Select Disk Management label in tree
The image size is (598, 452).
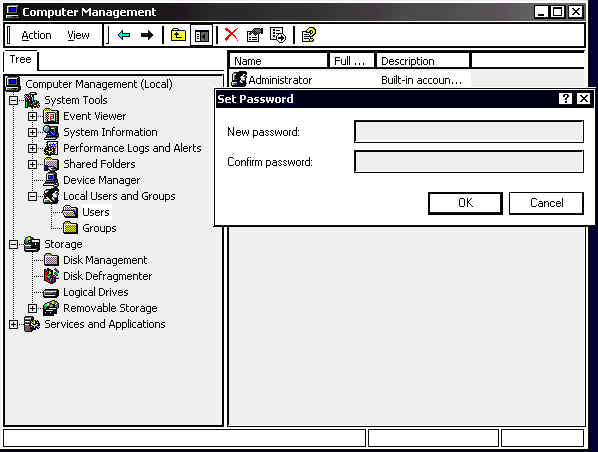pos(105,260)
